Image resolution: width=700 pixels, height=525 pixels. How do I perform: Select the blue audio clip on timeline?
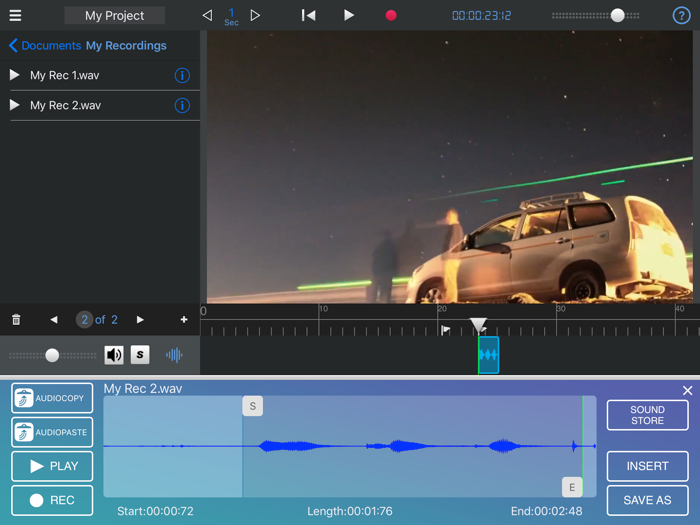pos(488,355)
